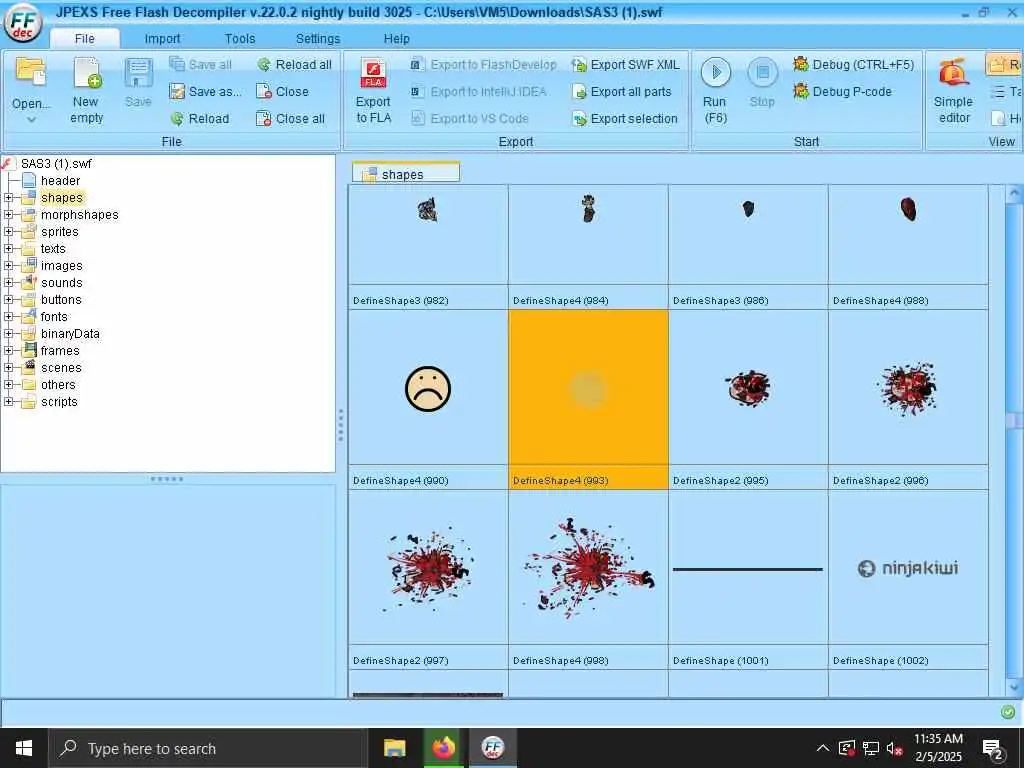Open the Windows Start menu
This screenshot has width=1024, height=768.
[24, 748]
